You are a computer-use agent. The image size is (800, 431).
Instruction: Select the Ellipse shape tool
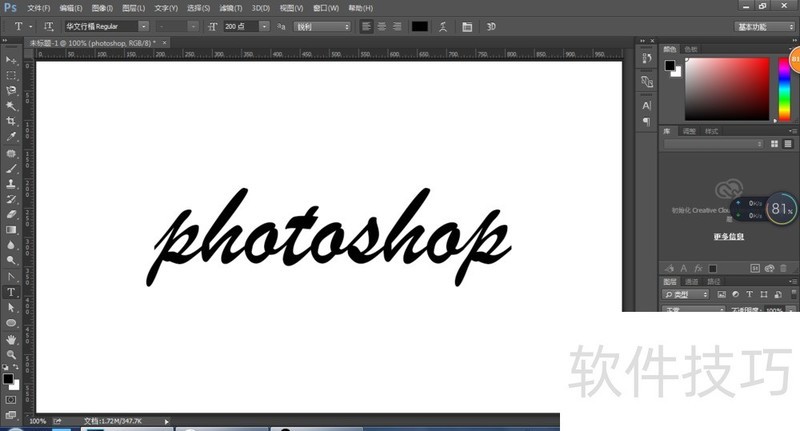point(11,323)
